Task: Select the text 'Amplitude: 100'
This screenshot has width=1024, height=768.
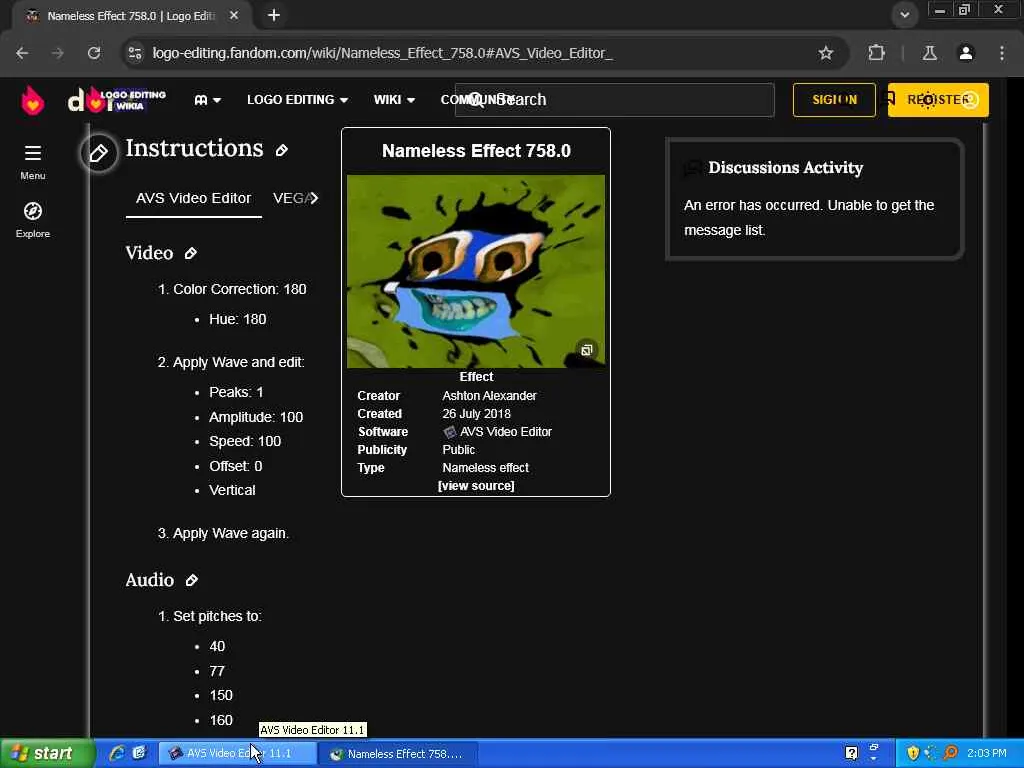Action: coord(256,417)
